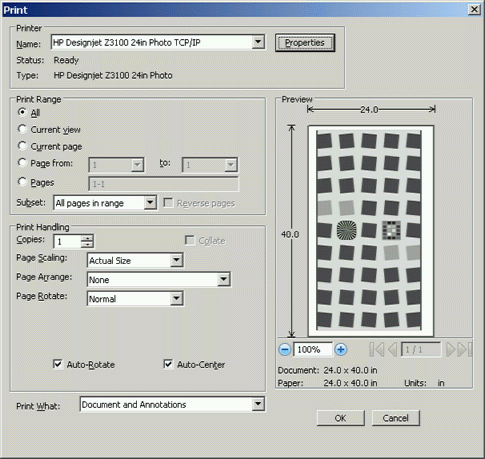Click the zoom in plus icon

[340, 350]
